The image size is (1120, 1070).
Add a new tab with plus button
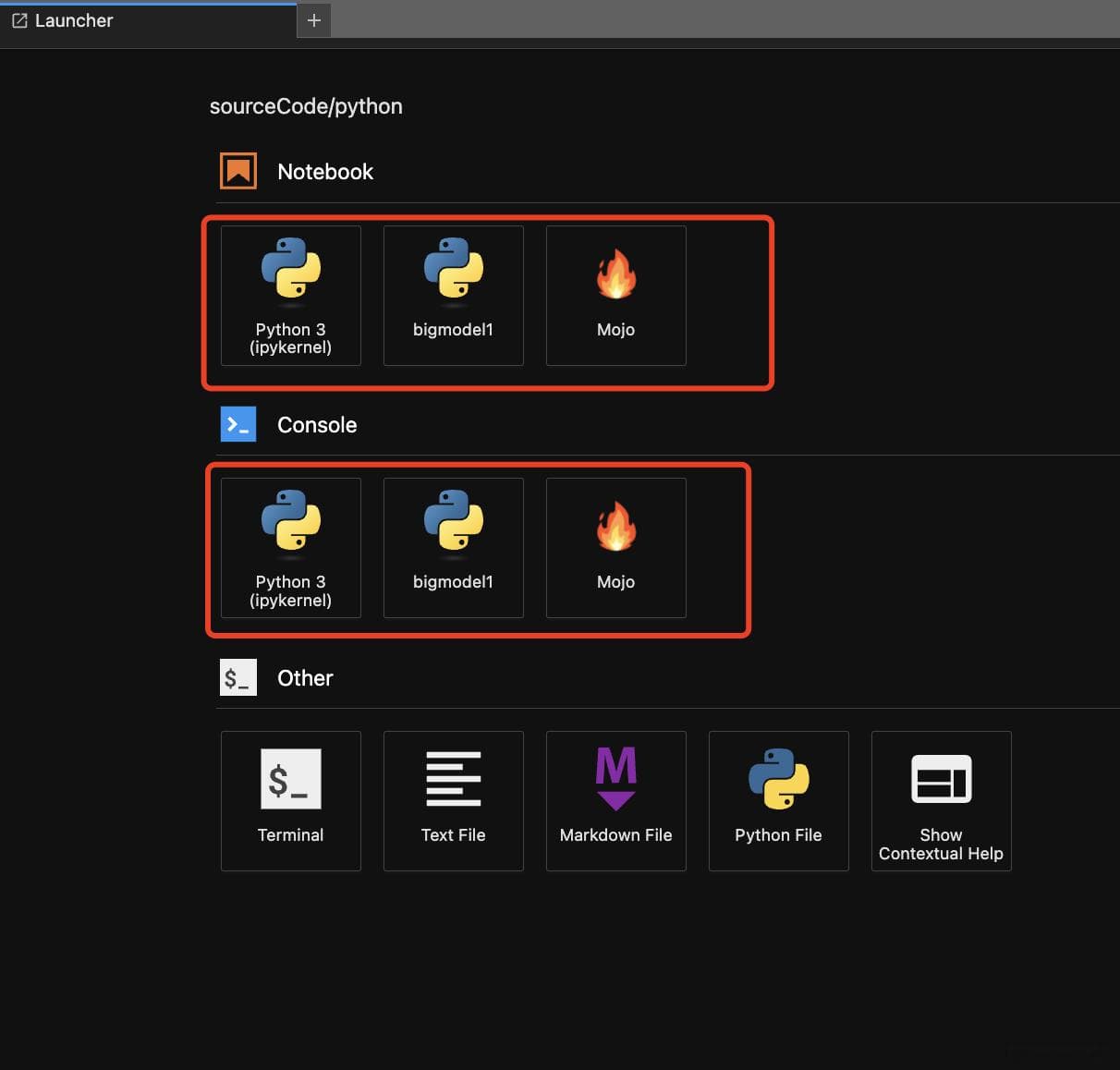(314, 20)
